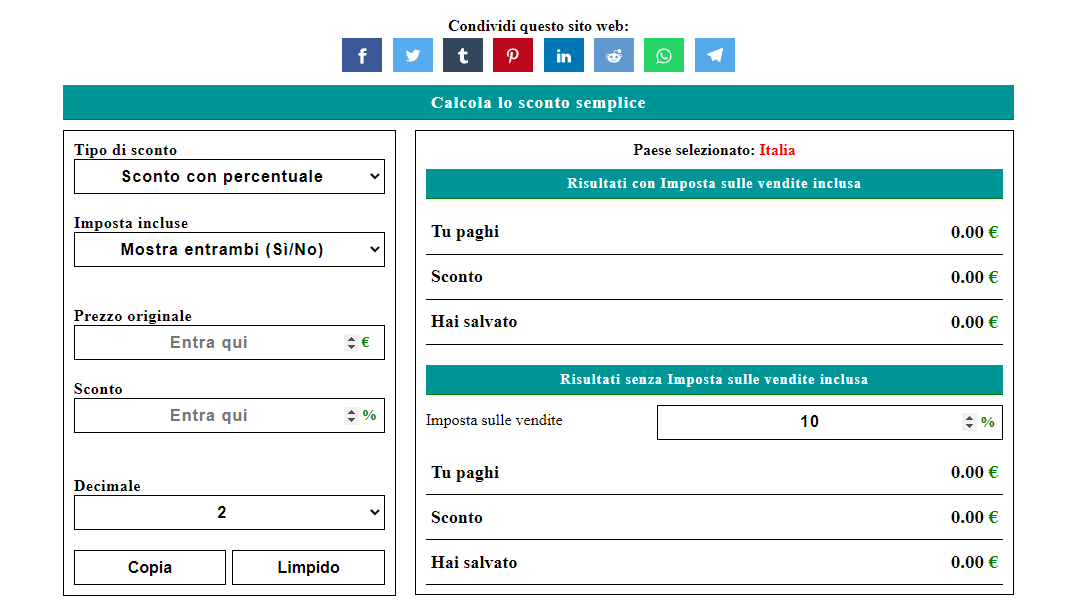The image size is (1065, 614).
Task: Share the site on LinkedIn
Action: pyautogui.click(x=563, y=55)
